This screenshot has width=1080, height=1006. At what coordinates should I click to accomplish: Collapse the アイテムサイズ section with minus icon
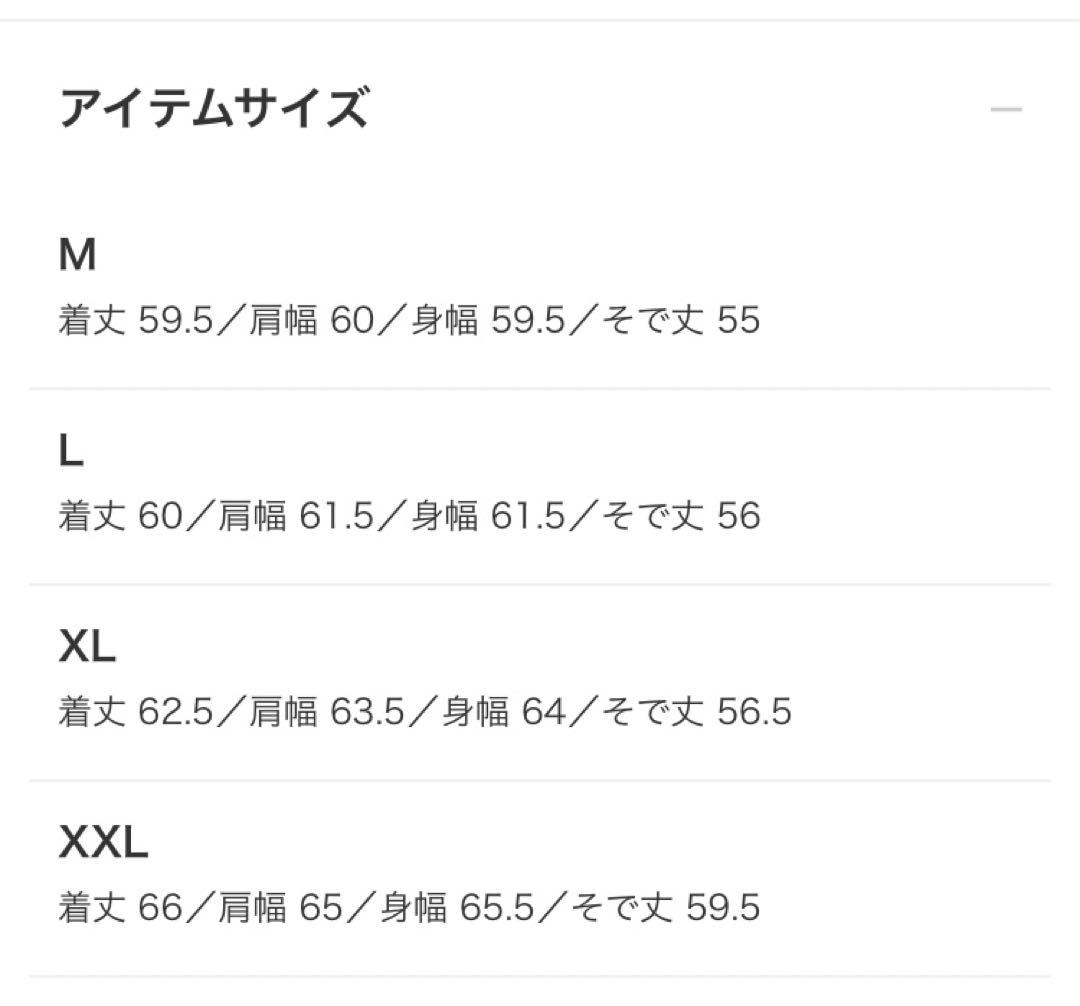click(x=1006, y=108)
